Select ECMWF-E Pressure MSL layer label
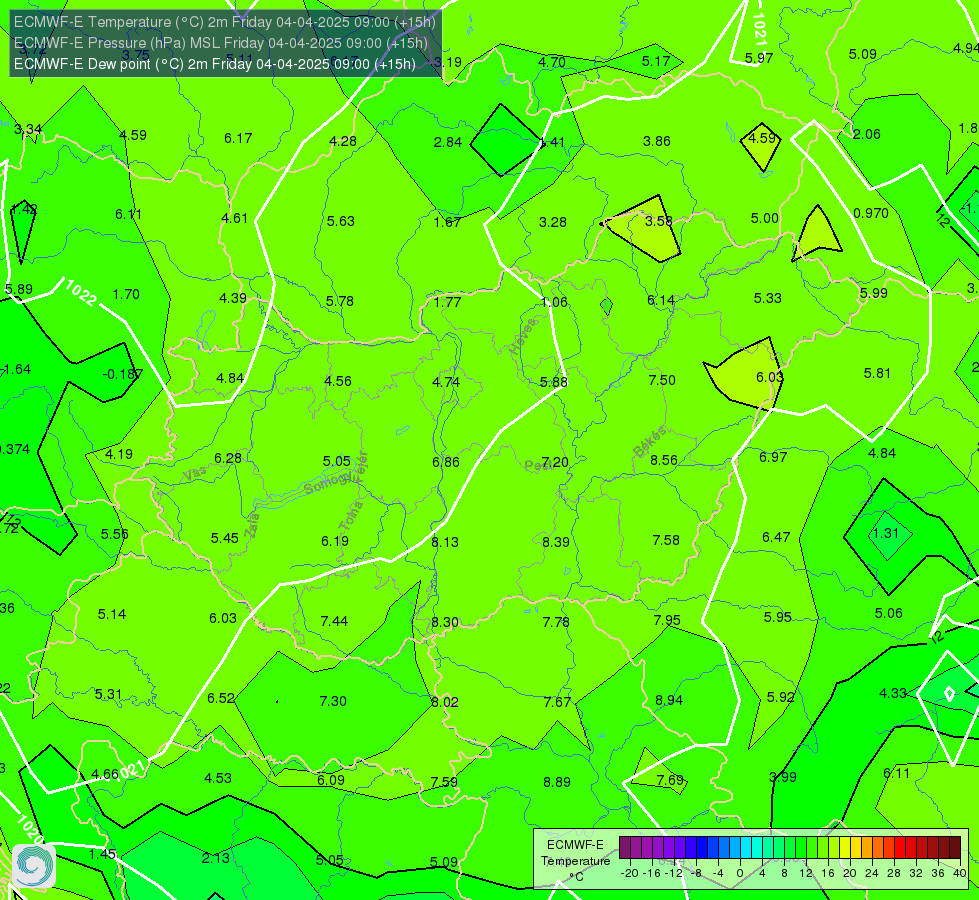Screen dimensions: 979x900 point(220,43)
